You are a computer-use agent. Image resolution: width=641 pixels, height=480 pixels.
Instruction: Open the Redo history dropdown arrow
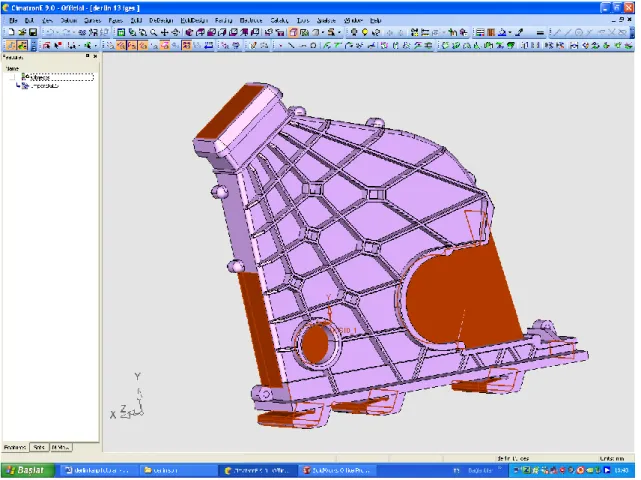coord(74,32)
